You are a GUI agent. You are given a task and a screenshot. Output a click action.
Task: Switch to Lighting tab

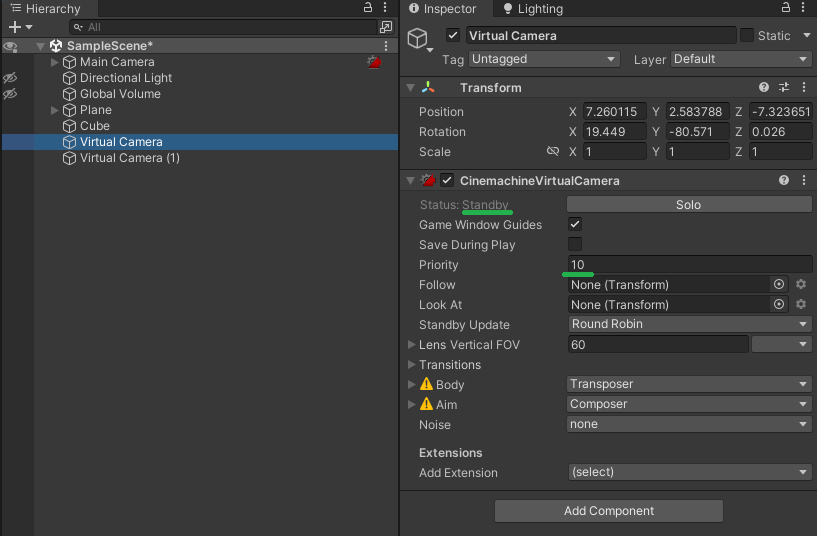[x=533, y=8]
